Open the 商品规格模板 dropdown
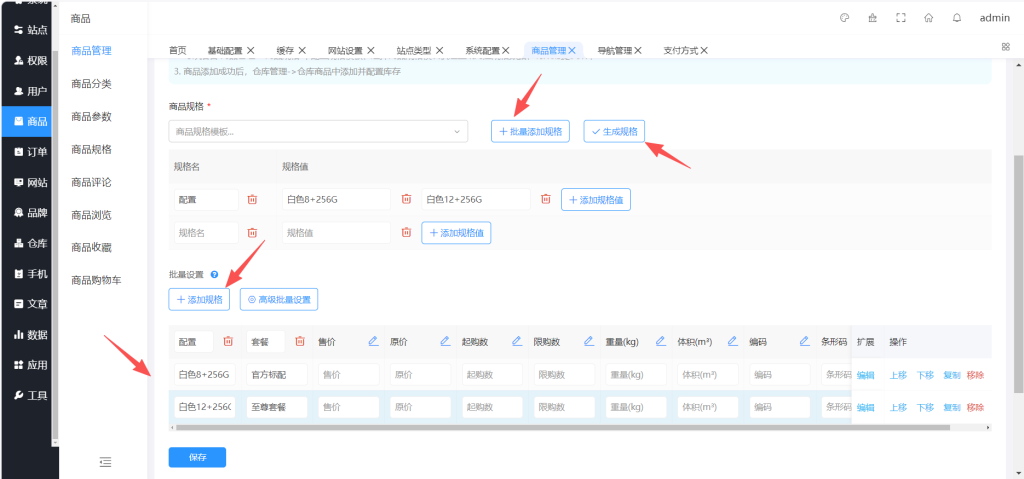Image resolution: width=1024 pixels, height=479 pixels. [x=318, y=131]
